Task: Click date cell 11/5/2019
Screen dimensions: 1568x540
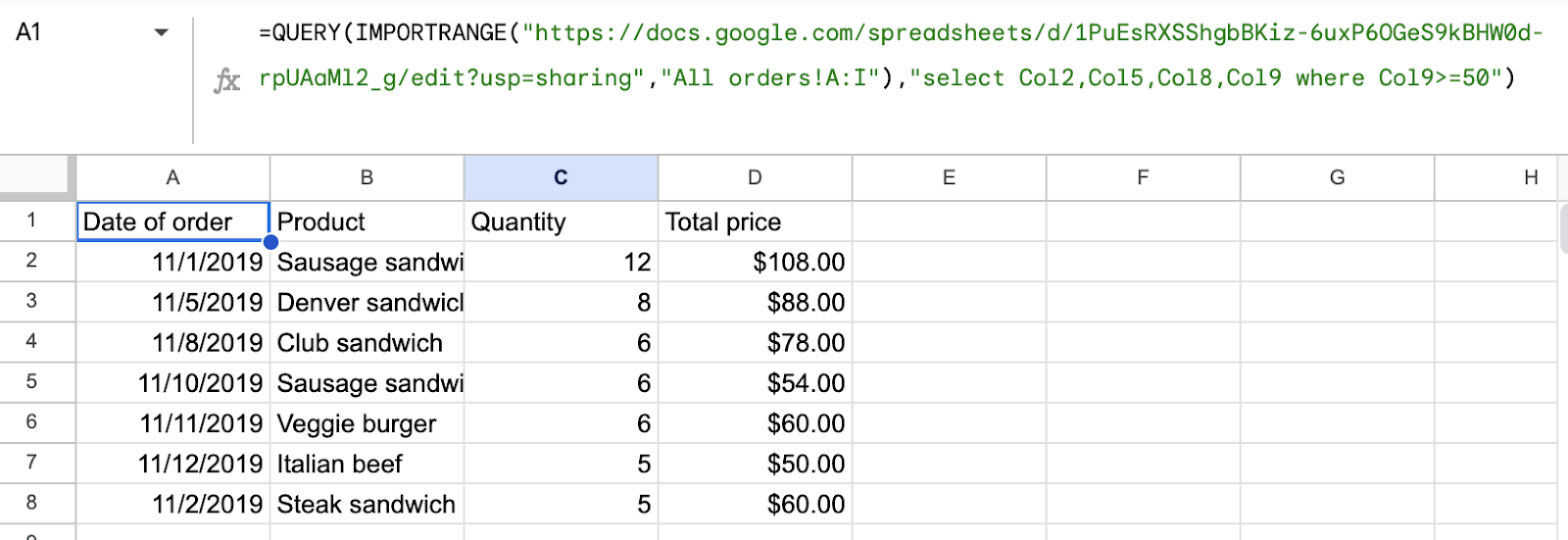Action: (172, 302)
